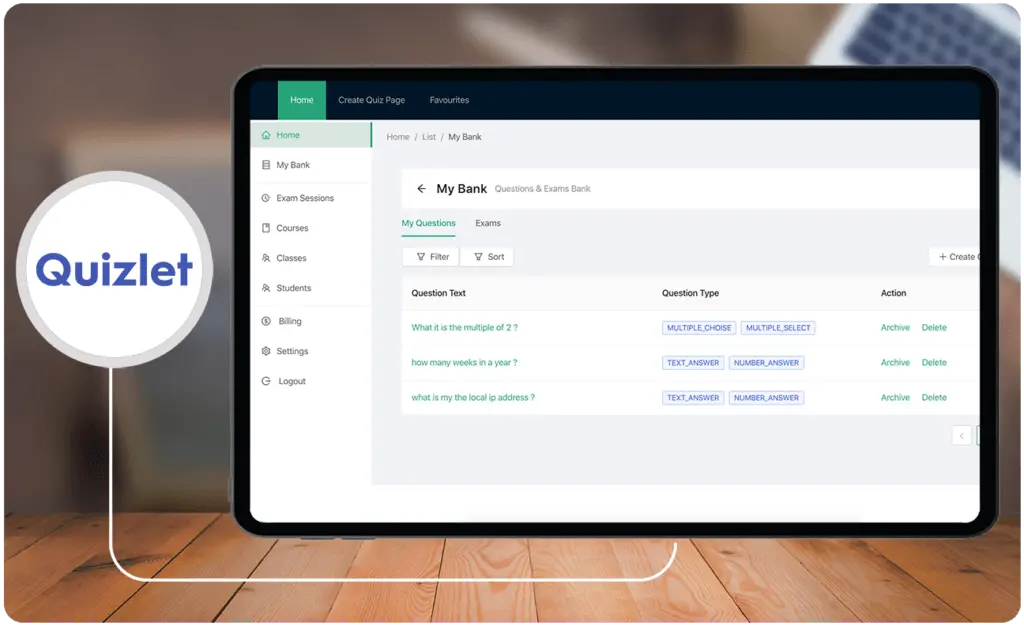Switch to My Questions tab
The height and width of the screenshot is (626, 1024).
(428, 223)
